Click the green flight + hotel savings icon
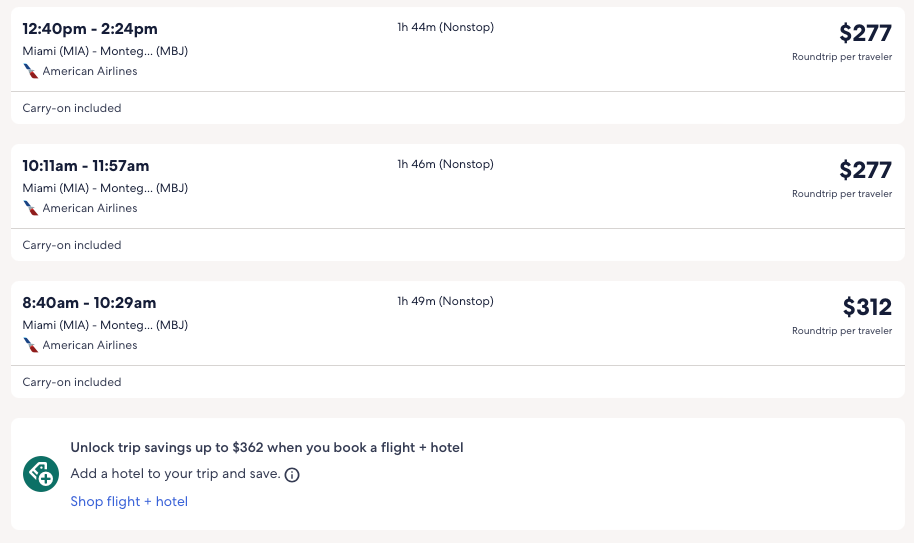Viewport: 914px width, 543px height. (x=41, y=474)
